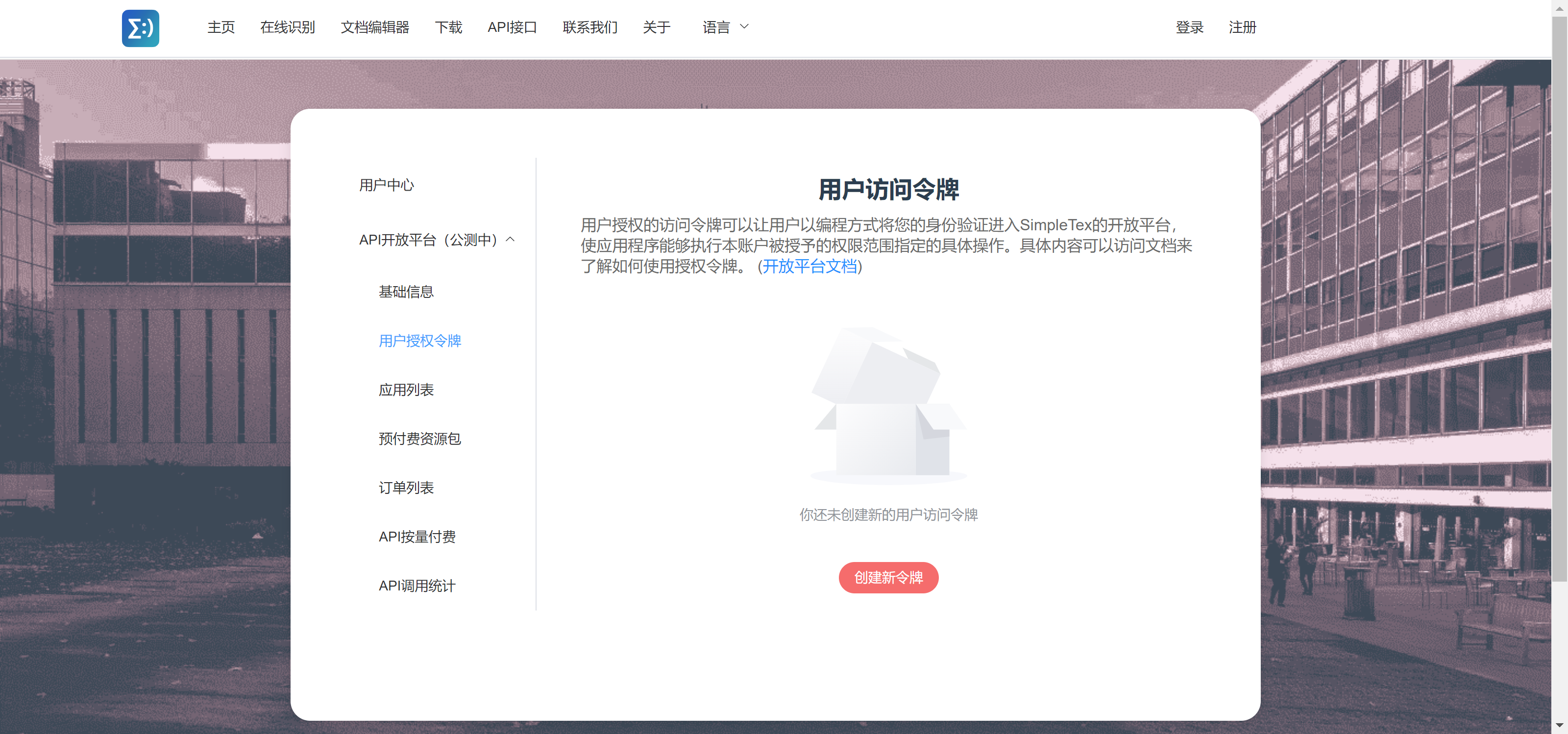This screenshot has width=1568, height=734.
Task: Collapse the API开放平台 chevron arrow
Action: [510, 240]
